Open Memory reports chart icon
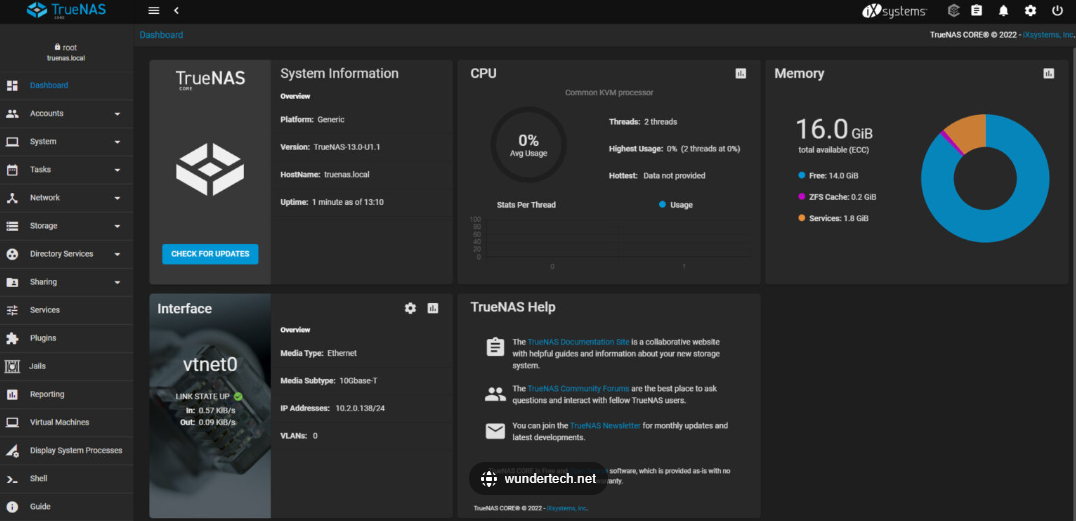1076x521 pixels. (1049, 73)
